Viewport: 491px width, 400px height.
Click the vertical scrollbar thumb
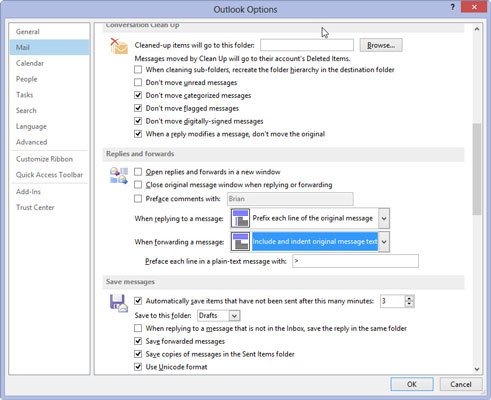(477, 169)
